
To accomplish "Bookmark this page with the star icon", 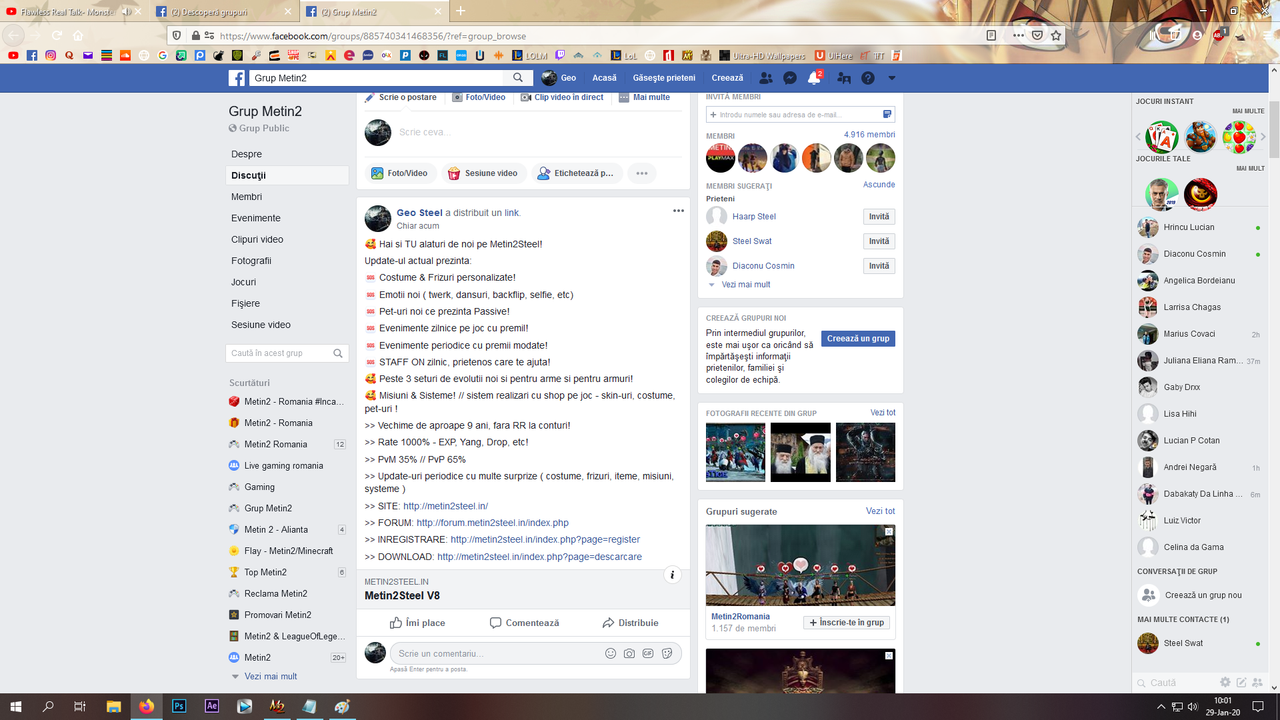I will coord(1056,35).
